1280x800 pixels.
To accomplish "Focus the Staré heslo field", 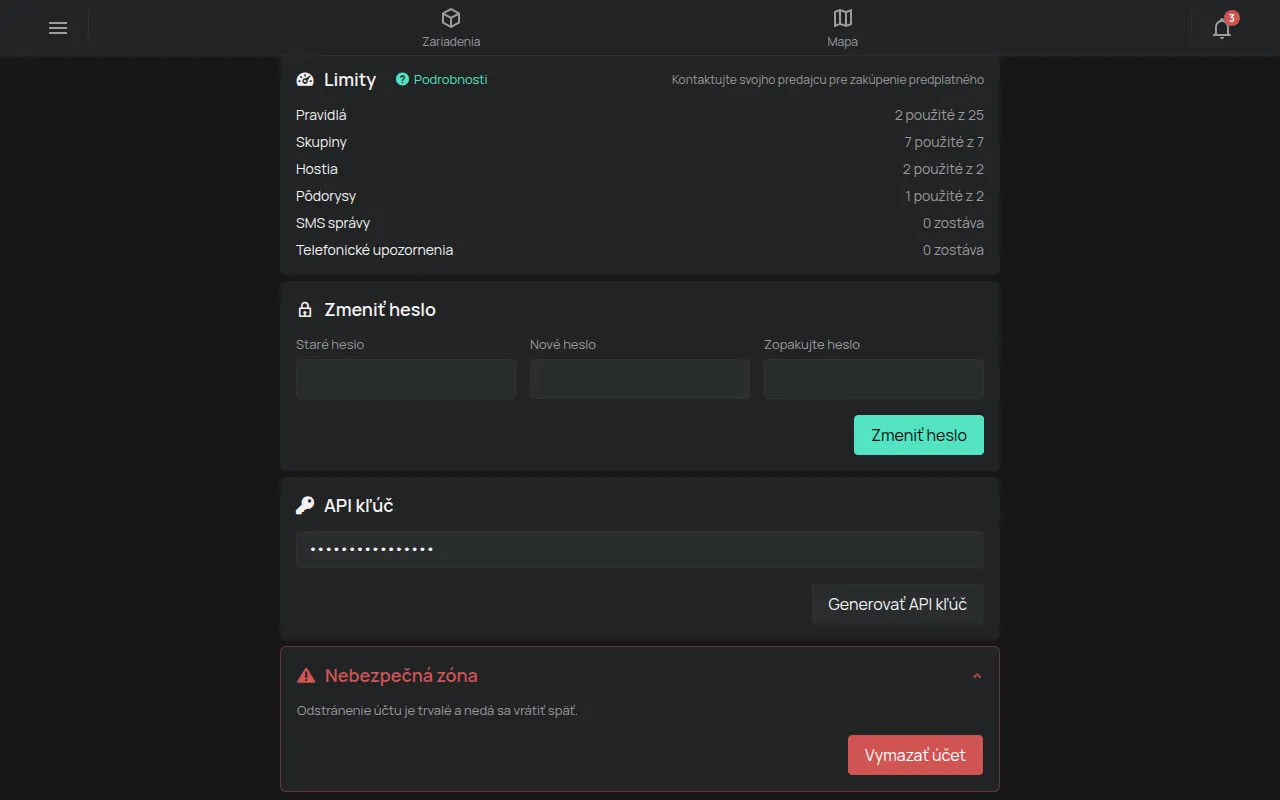I will tap(406, 379).
